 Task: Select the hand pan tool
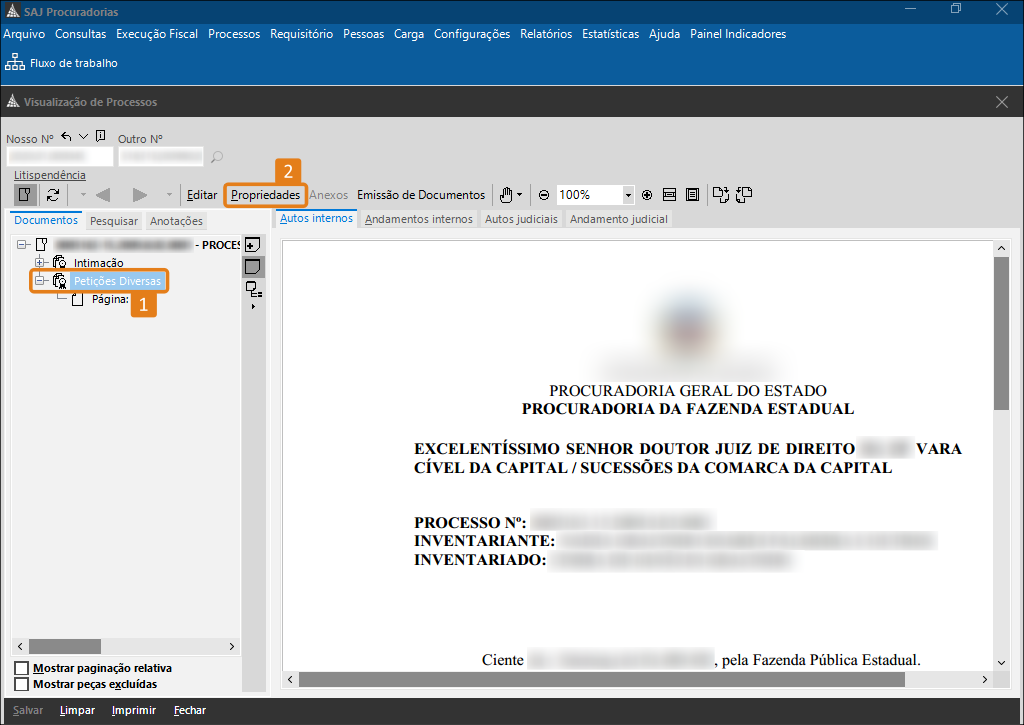pyautogui.click(x=507, y=195)
